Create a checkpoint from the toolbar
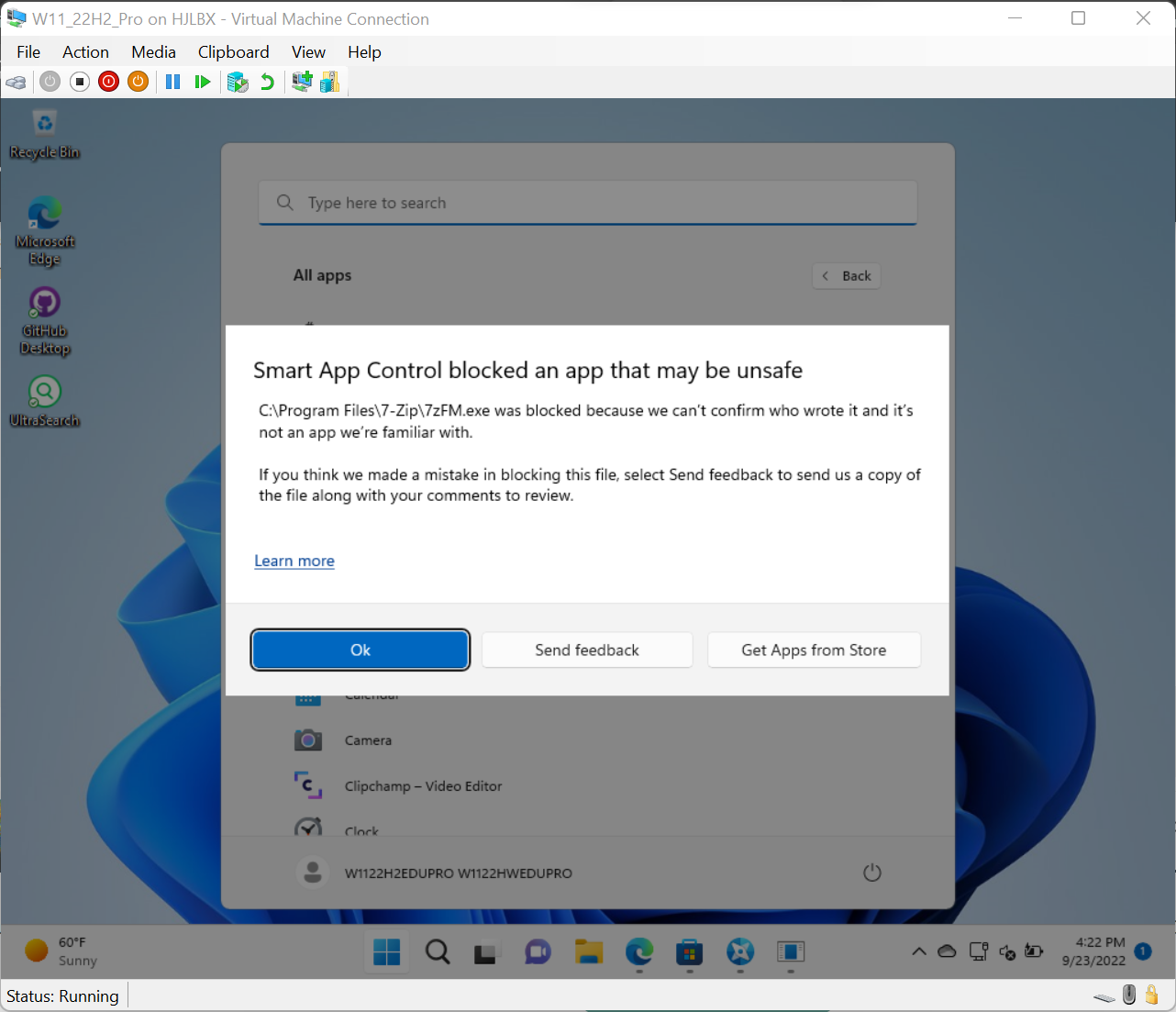 (238, 82)
